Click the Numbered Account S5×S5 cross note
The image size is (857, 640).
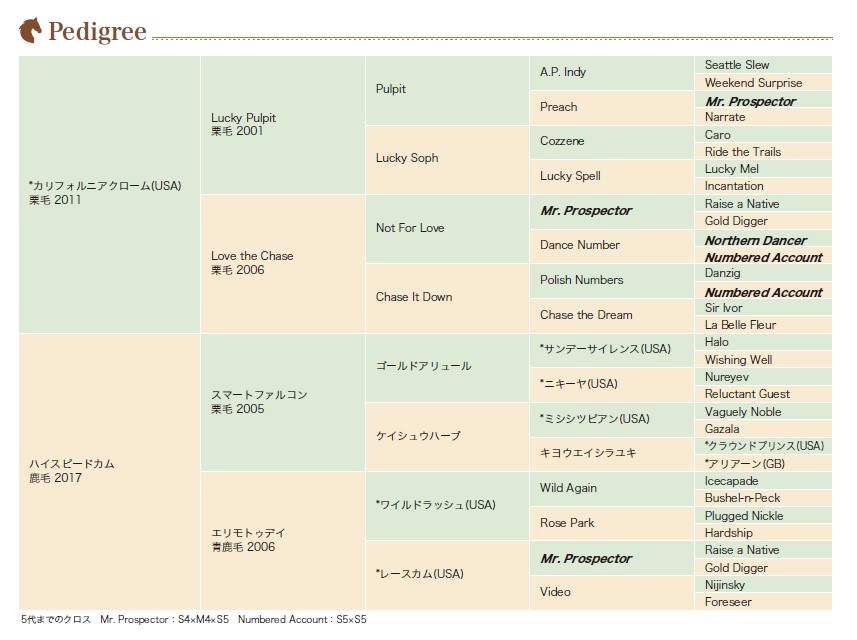click(302, 619)
